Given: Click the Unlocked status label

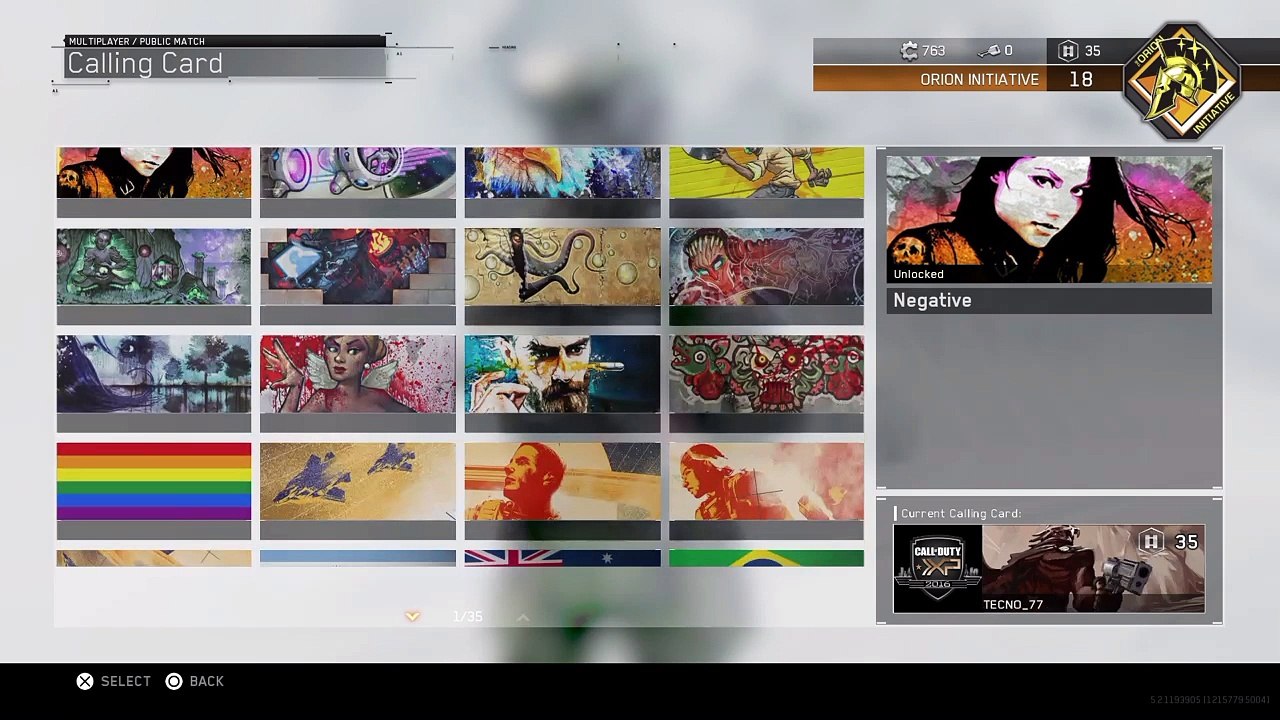Looking at the screenshot, I should 919,274.
